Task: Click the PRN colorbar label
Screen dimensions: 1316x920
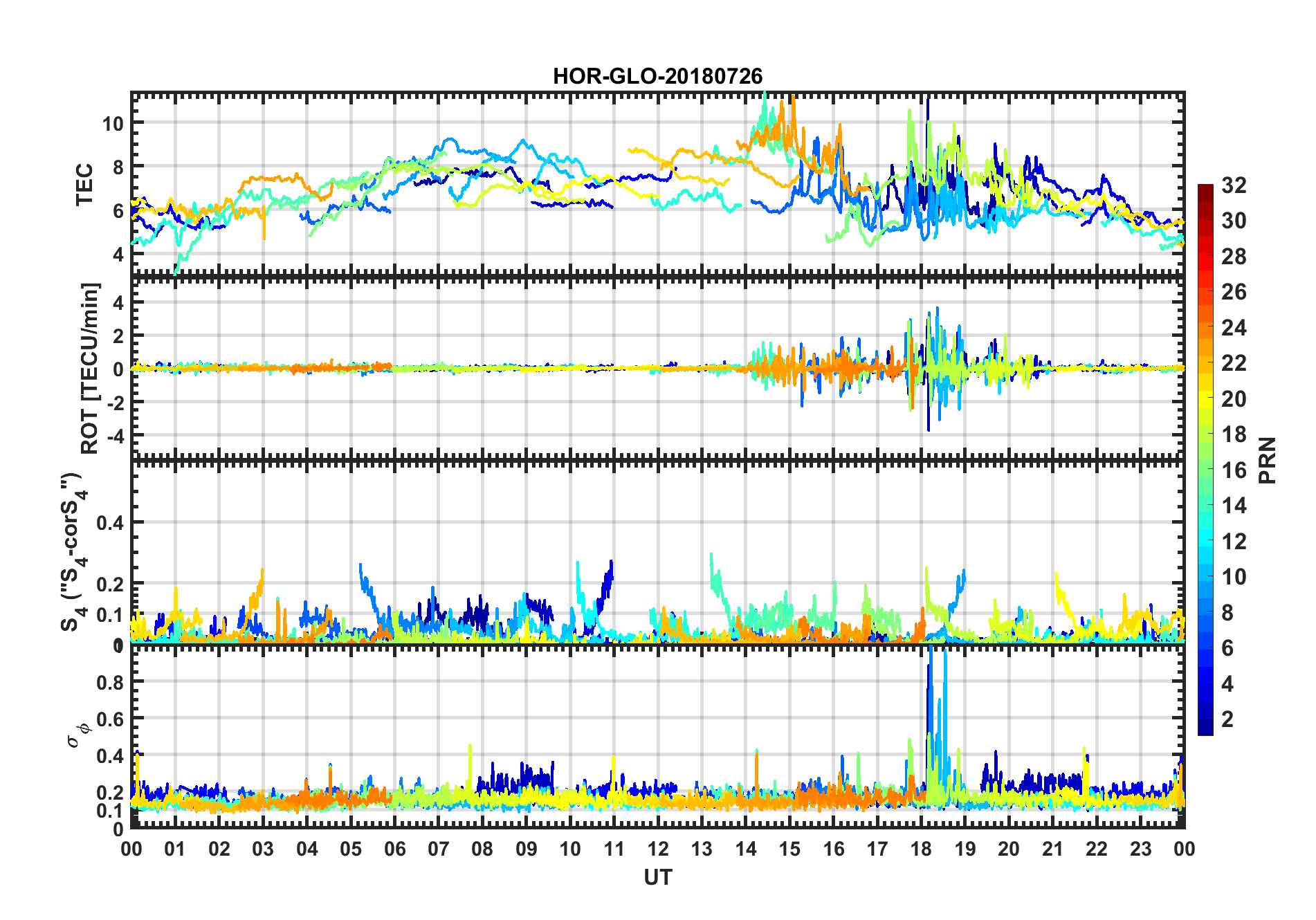Action: (x=1268, y=460)
